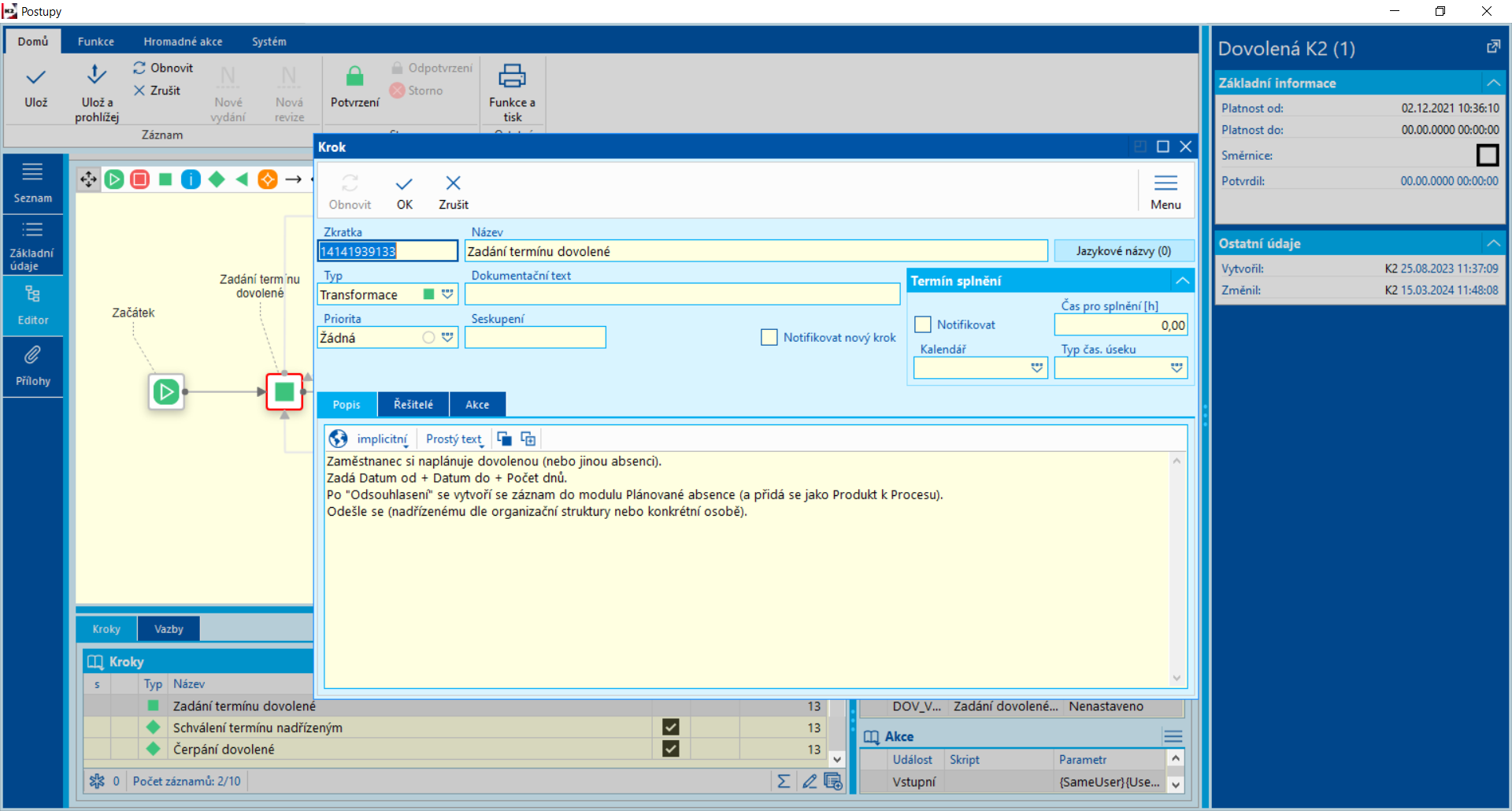The width and height of the screenshot is (1512, 811).
Task: Click the green Potvrzení lock icon
Action: tap(354, 76)
